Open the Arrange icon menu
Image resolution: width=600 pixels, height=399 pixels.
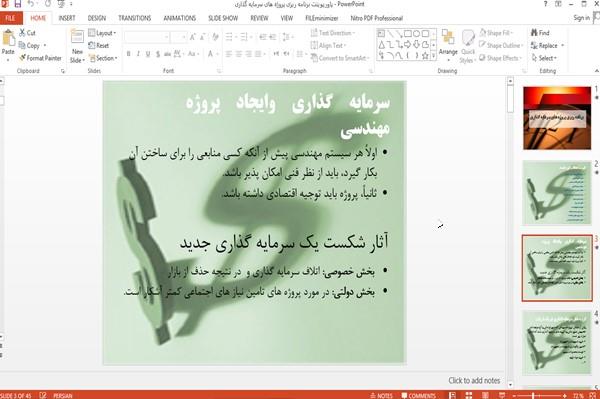pos(448,37)
